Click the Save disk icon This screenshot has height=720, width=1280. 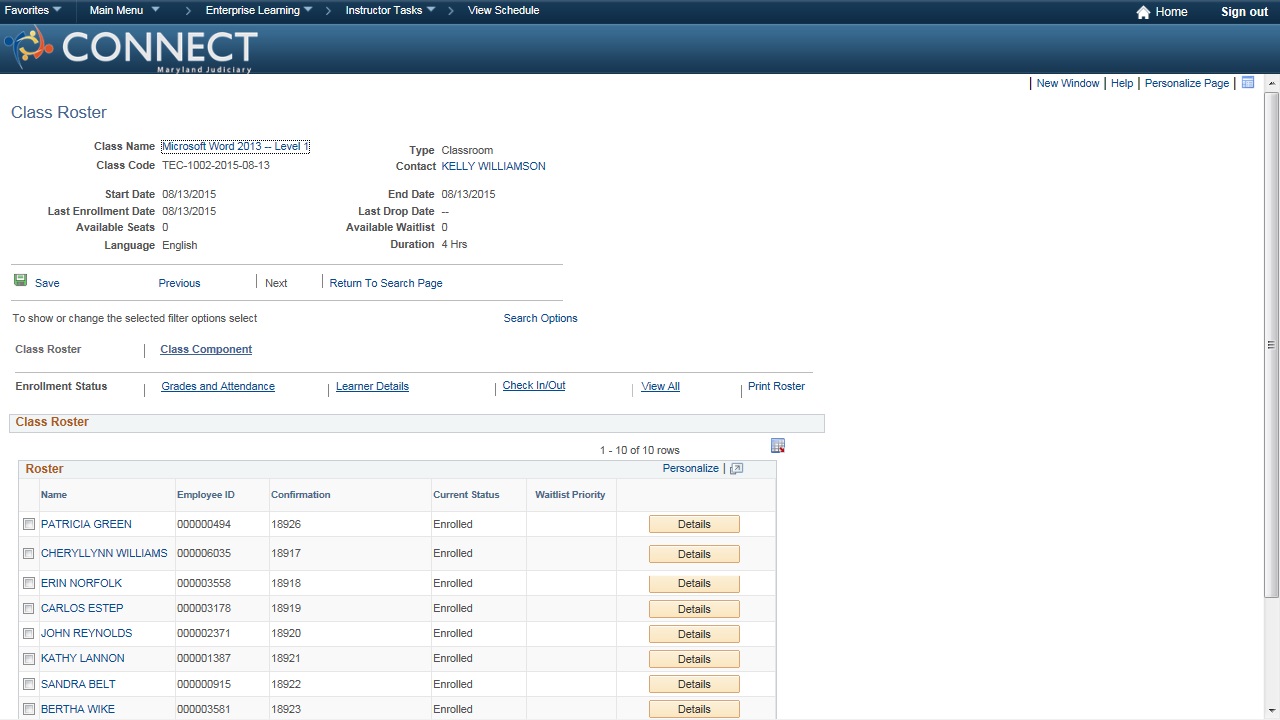pos(20,281)
